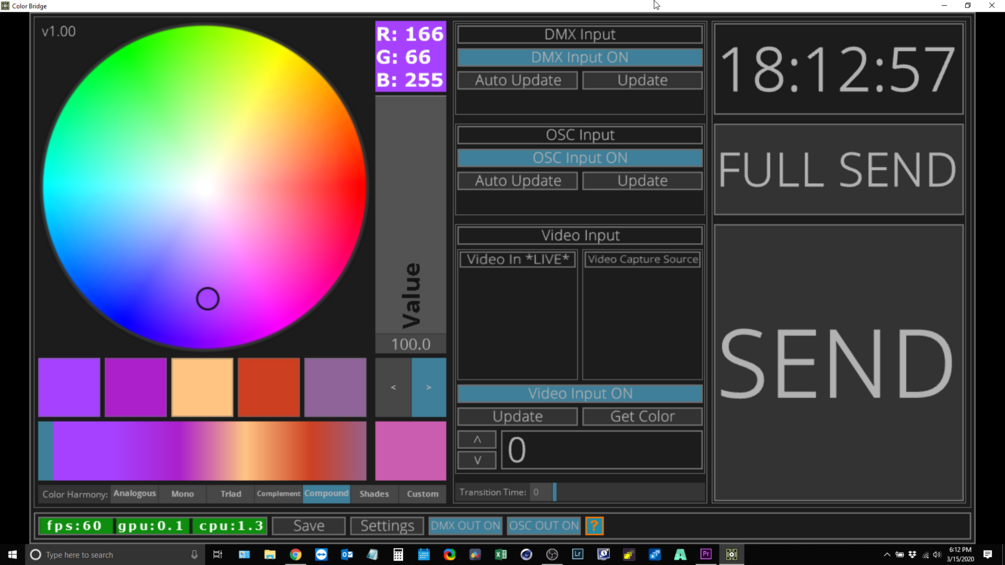The image size is (1005, 565).
Task: Click the large 0 number field
Action: click(x=601, y=450)
